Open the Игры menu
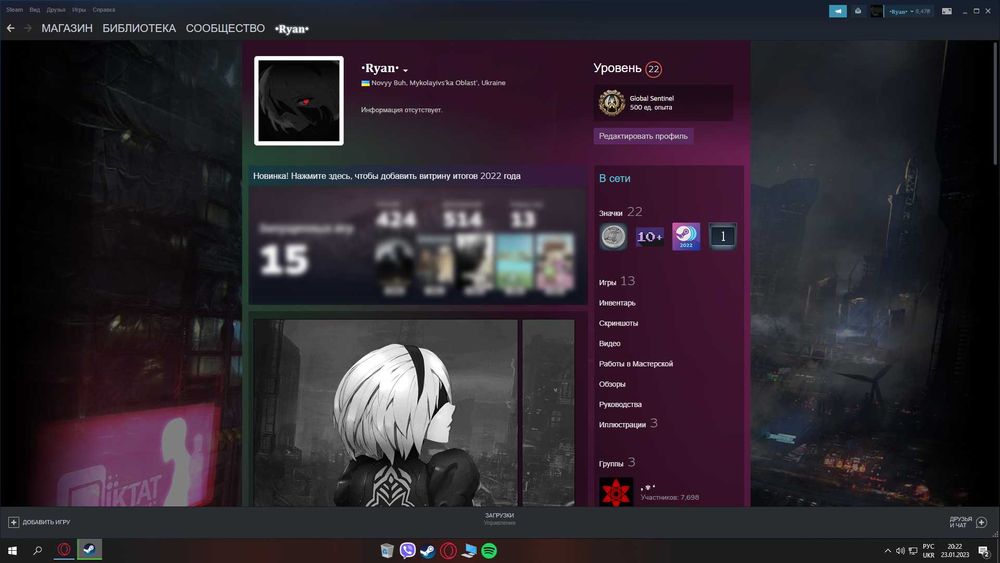 tap(79, 10)
